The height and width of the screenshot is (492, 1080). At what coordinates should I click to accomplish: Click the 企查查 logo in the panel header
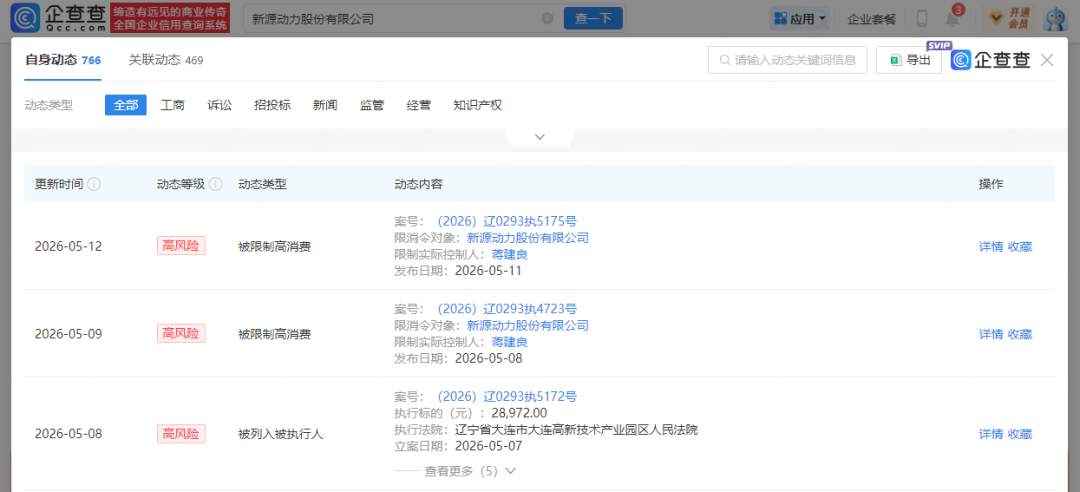[990, 60]
